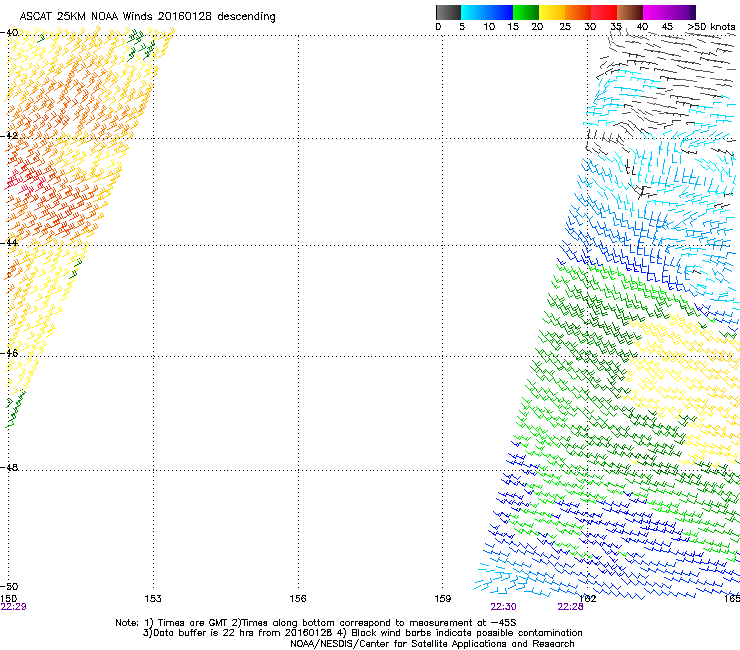Click the longitude label '150'
Screen dimensions: 740x650
(8, 598)
